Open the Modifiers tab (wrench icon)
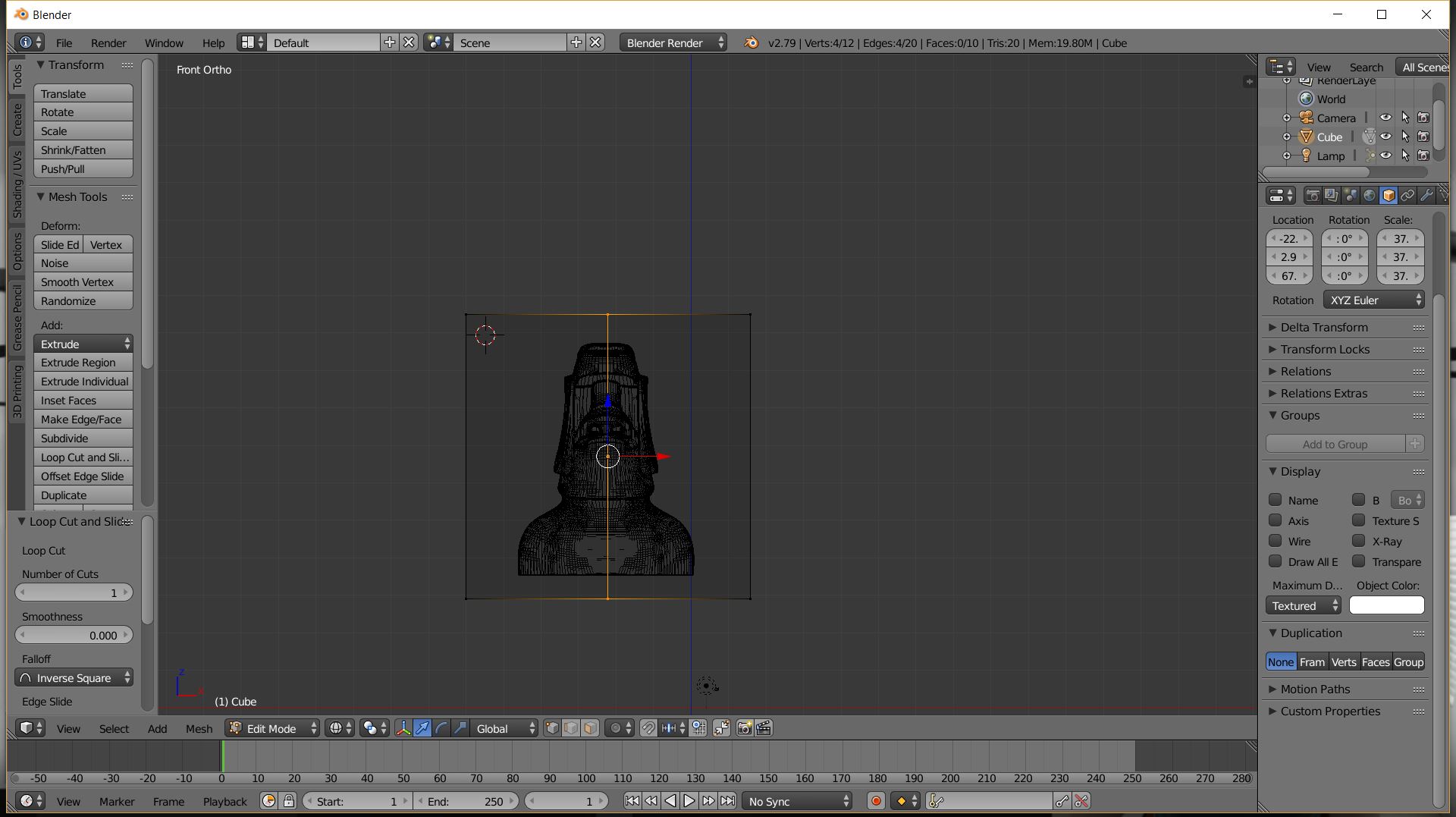 1426,196
